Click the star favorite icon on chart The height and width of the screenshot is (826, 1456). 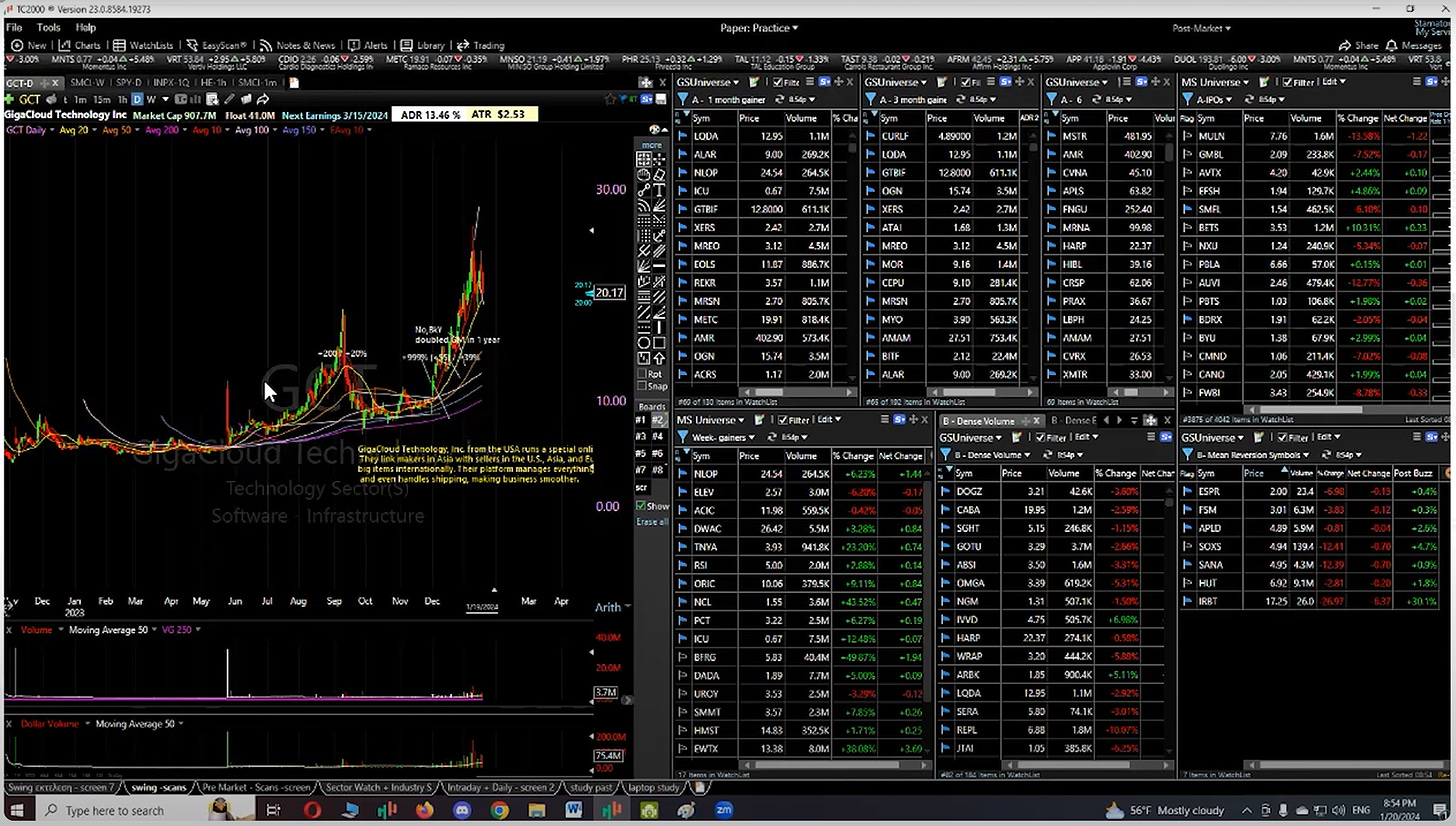tap(611, 98)
